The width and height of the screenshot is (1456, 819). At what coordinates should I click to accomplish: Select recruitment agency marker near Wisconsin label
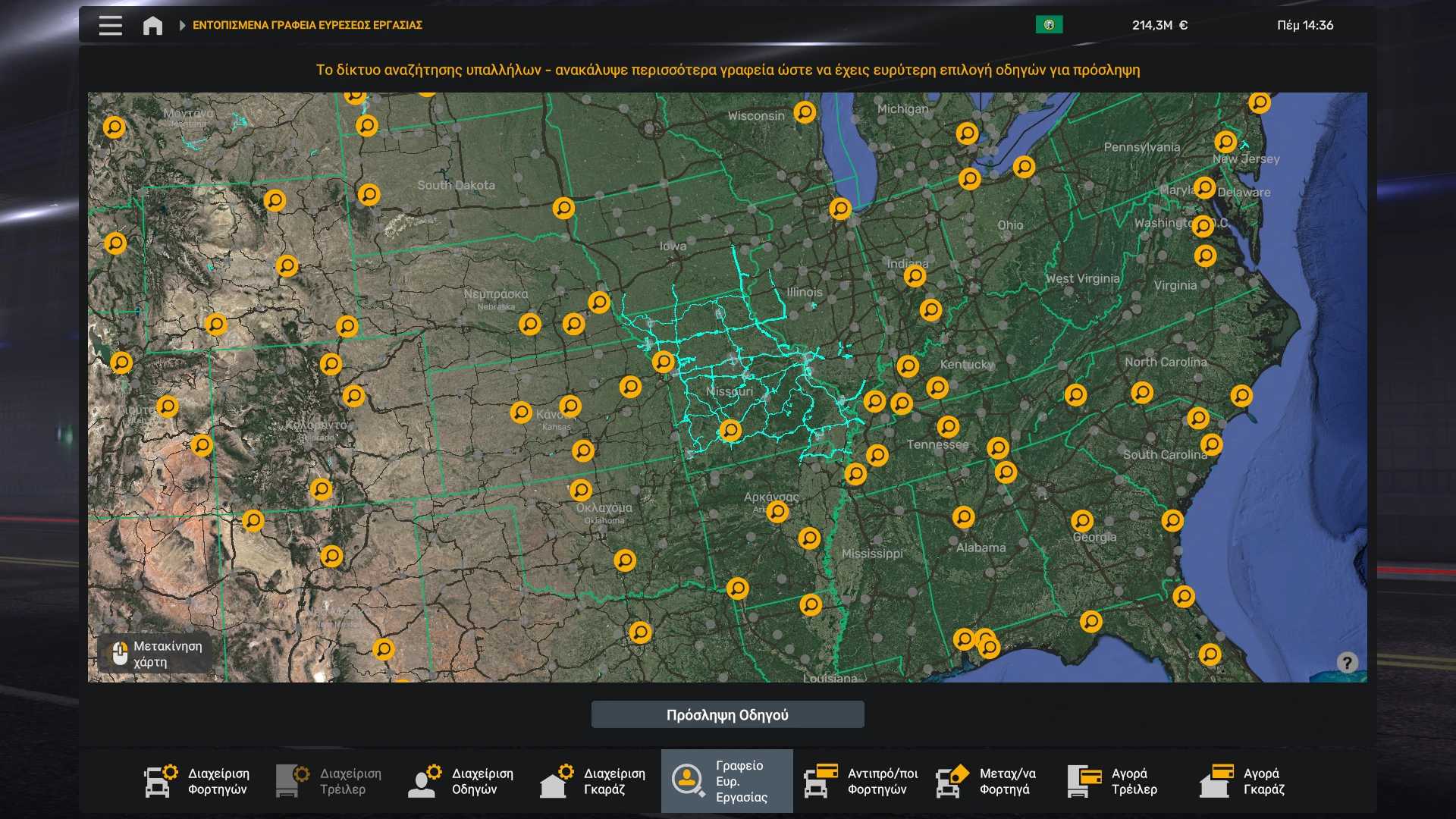[805, 112]
